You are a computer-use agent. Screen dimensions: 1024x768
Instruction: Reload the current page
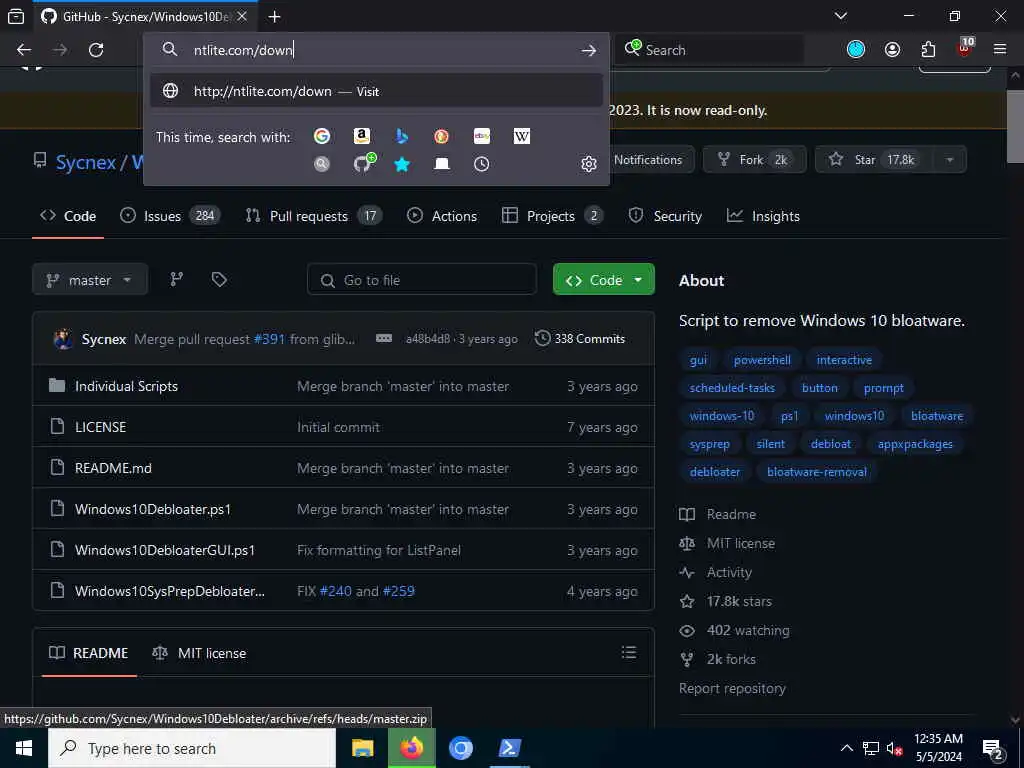click(96, 50)
